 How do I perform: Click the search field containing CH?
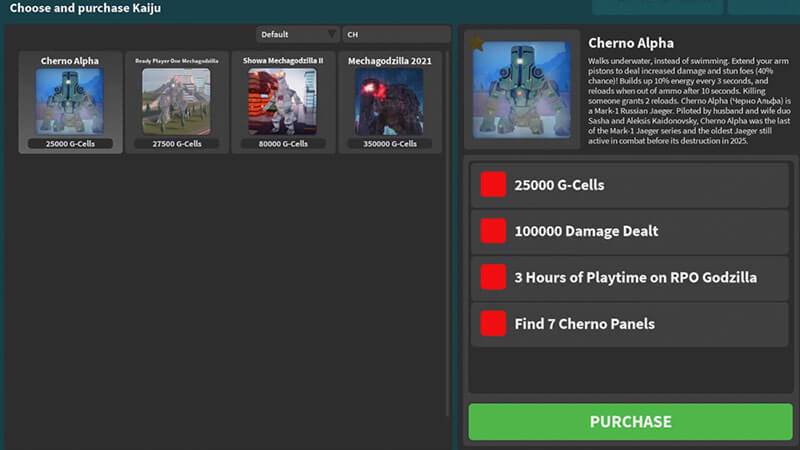point(396,34)
